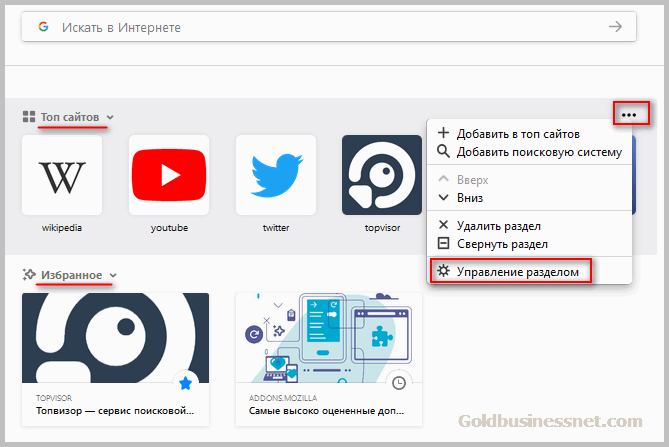Viewport: 669px width, 447px height.
Task: Choose "Добавить поисковую систему"
Action: [529, 152]
